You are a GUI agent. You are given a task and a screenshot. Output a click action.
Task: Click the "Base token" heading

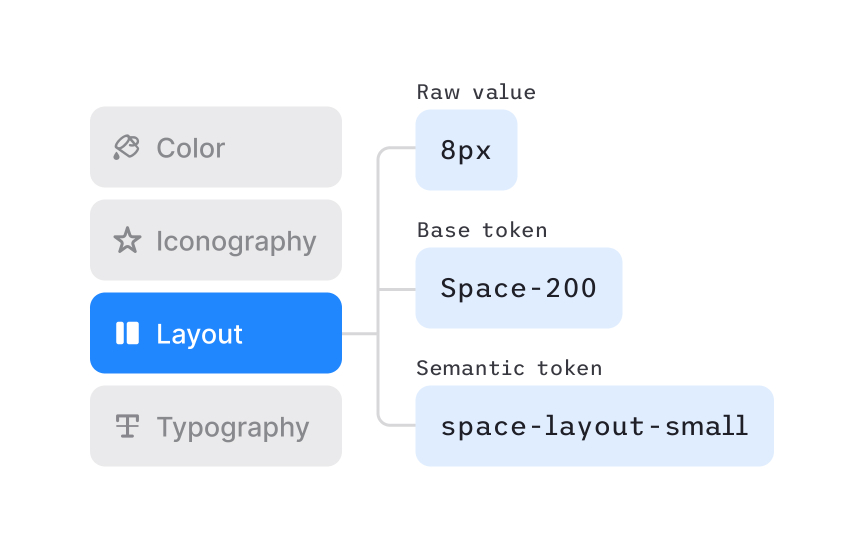point(482,230)
